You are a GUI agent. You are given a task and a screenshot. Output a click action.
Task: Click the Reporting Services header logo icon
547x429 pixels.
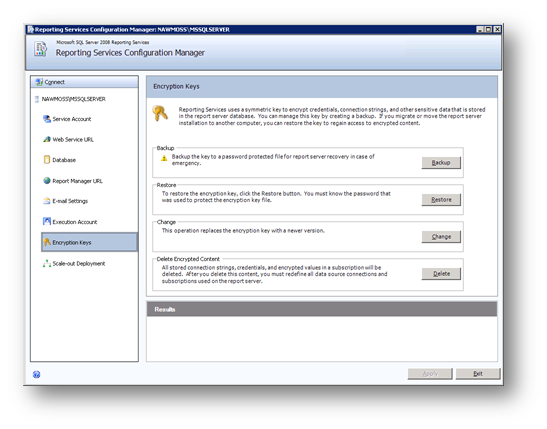(x=40, y=49)
